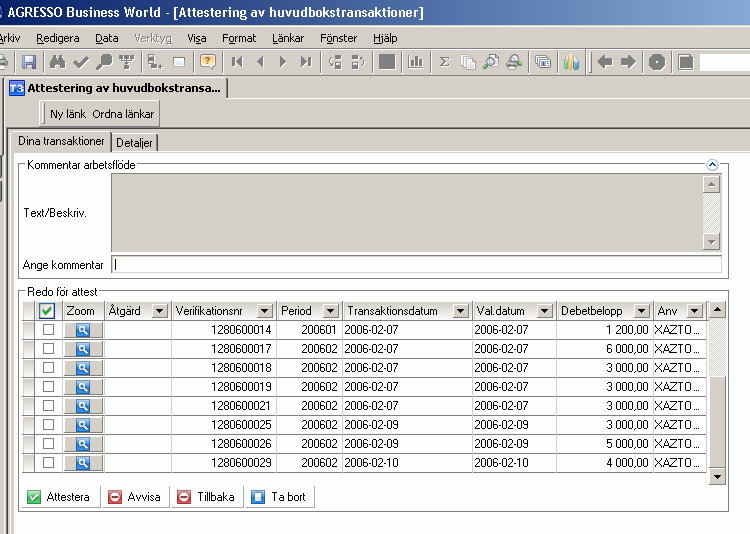Open the Länkar menu

(288, 38)
